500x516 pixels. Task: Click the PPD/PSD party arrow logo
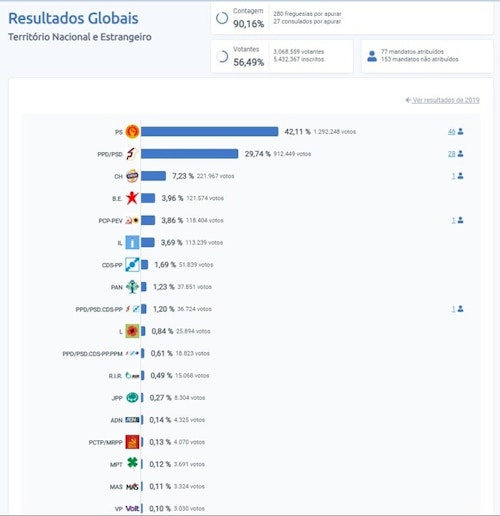[132, 154]
